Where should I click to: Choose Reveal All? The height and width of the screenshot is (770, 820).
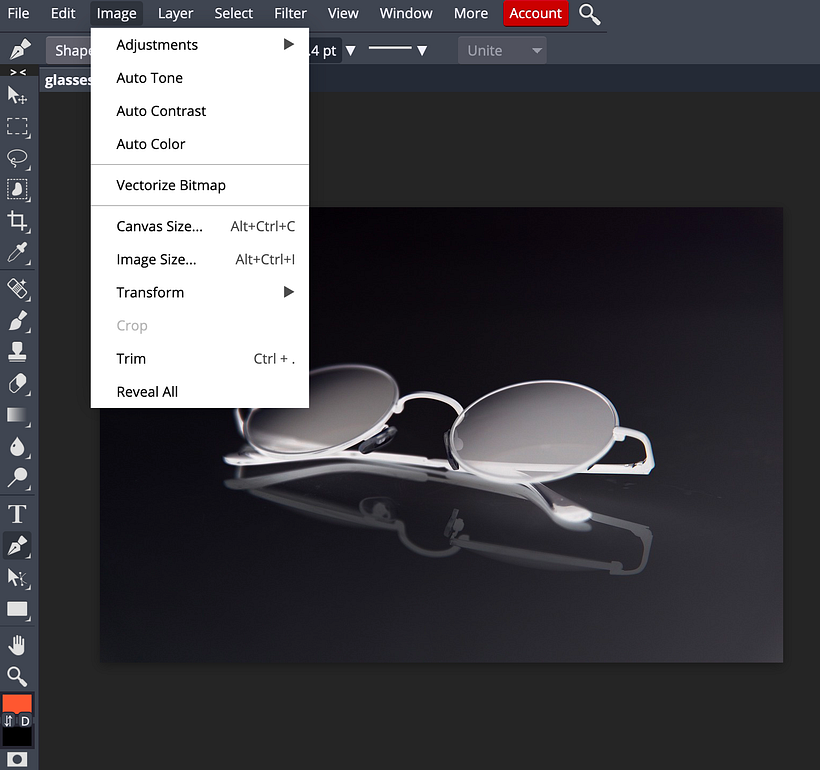[x=200, y=392]
